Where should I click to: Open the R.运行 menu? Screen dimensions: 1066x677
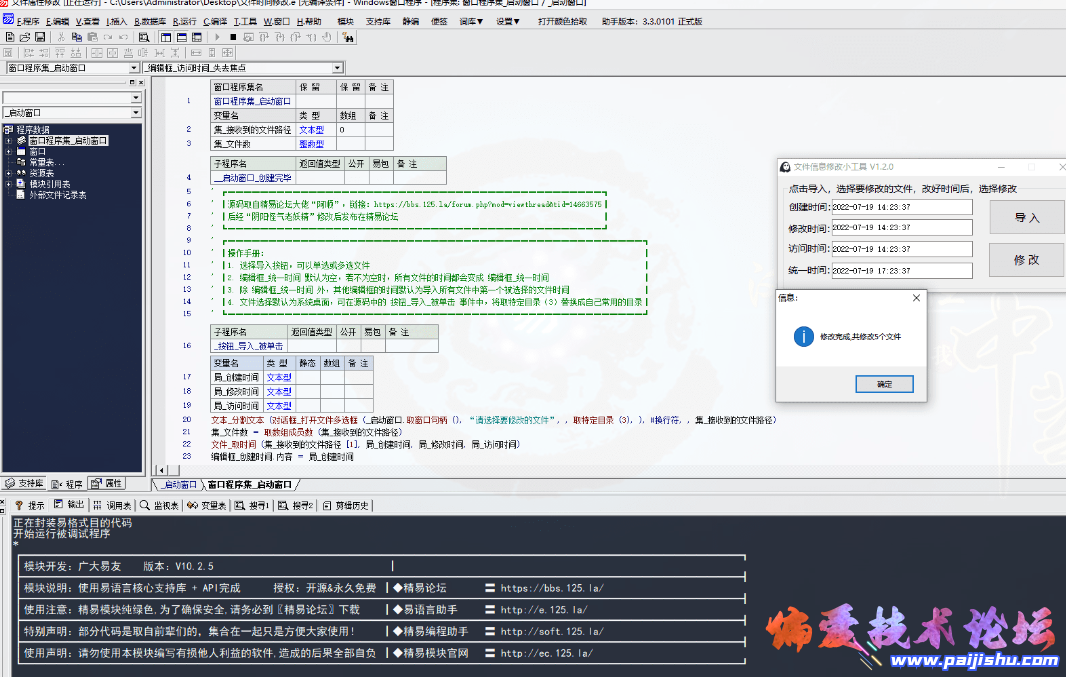click(184, 21)
